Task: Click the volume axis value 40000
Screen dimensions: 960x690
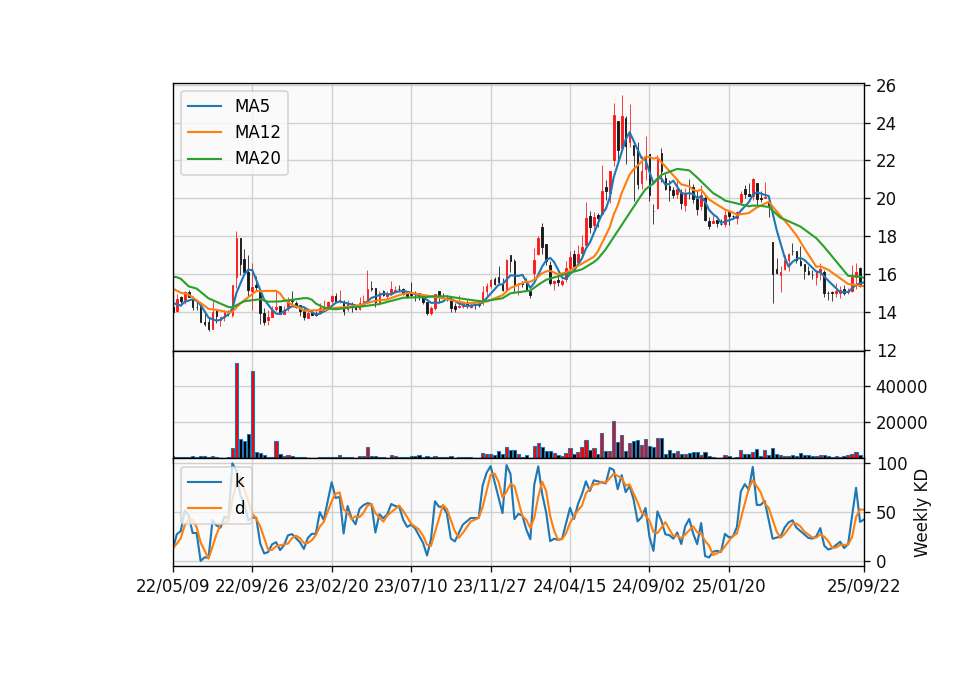Action: pyautogui.click(x=901, y=387)
